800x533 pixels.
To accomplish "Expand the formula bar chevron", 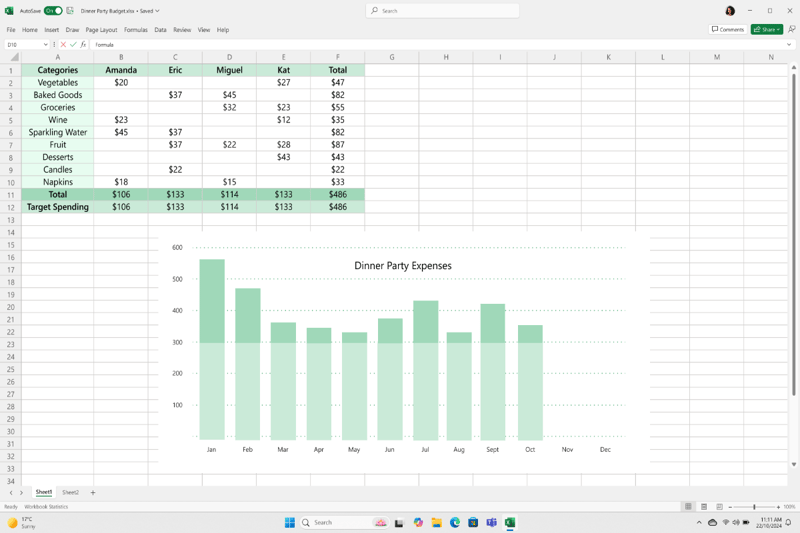I will [x=789, y=45].
